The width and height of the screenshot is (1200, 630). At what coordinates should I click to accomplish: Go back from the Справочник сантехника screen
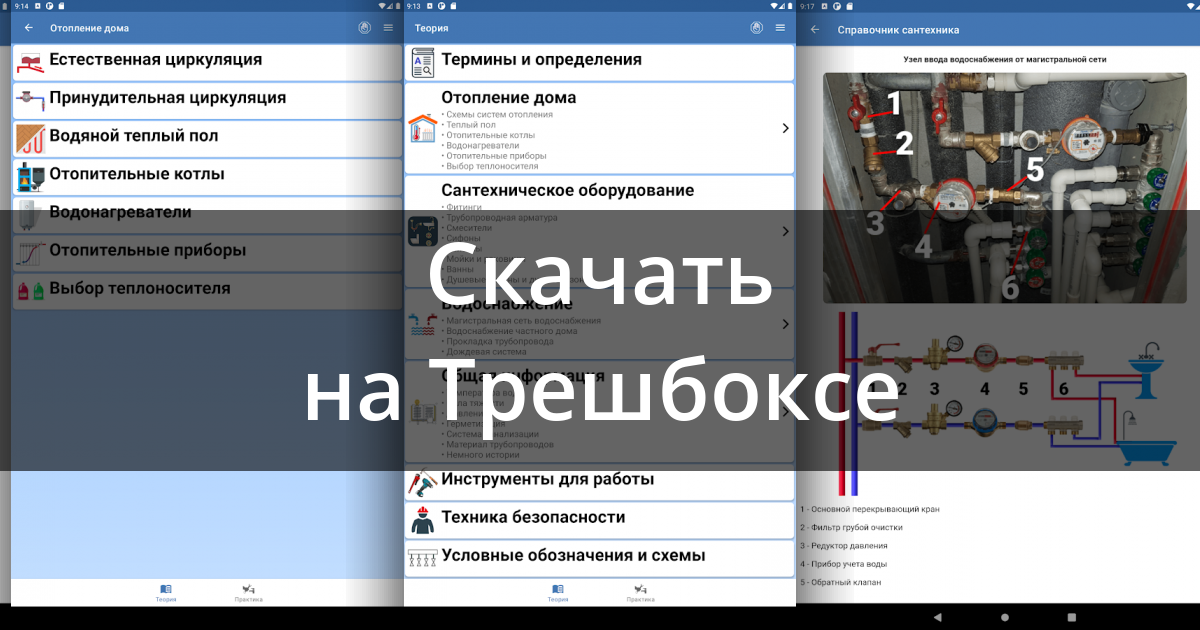[x=815, y=29]
